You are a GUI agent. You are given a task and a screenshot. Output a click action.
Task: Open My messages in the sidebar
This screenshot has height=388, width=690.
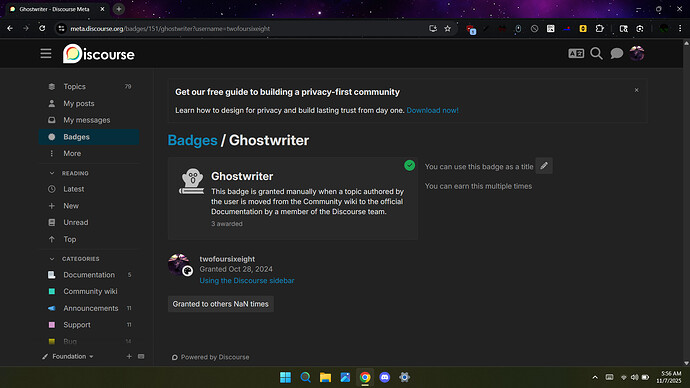pos(89,120)
